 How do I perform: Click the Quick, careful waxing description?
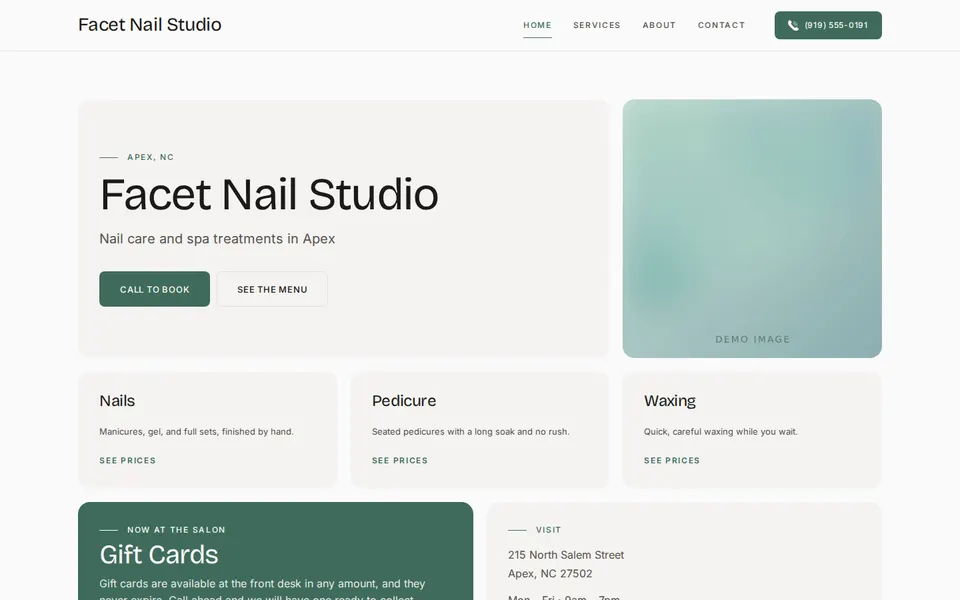pyautogui.click(x=721, y=432)
